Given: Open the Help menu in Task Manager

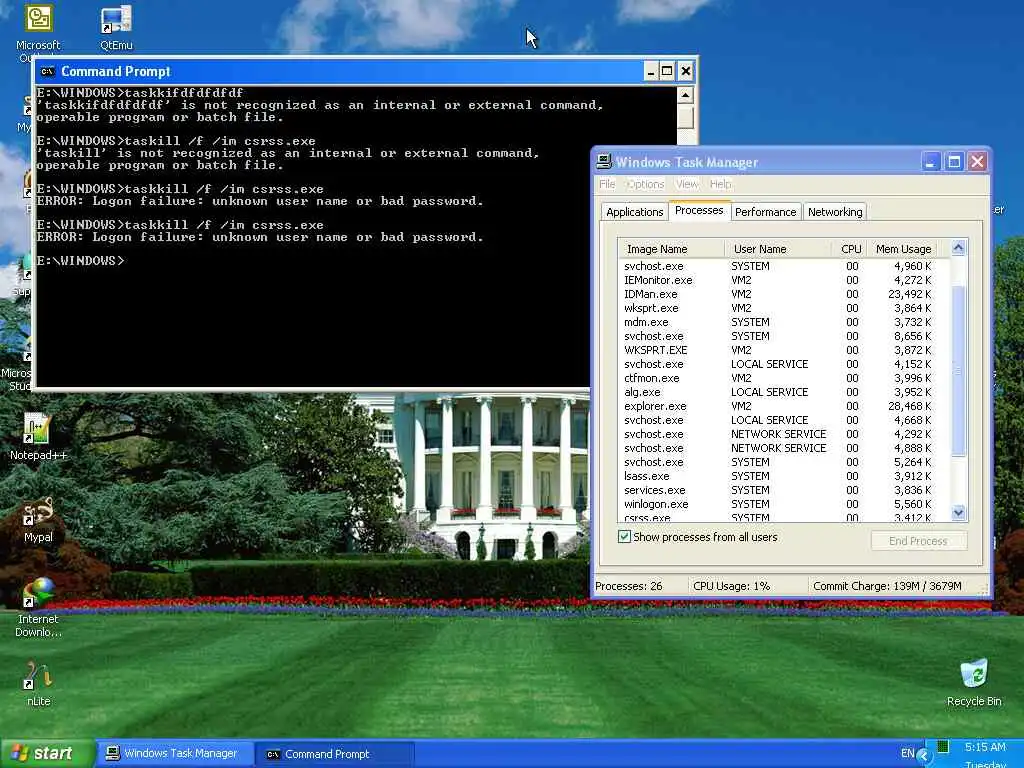Looking at the screenshot, I should pos(720,184).
